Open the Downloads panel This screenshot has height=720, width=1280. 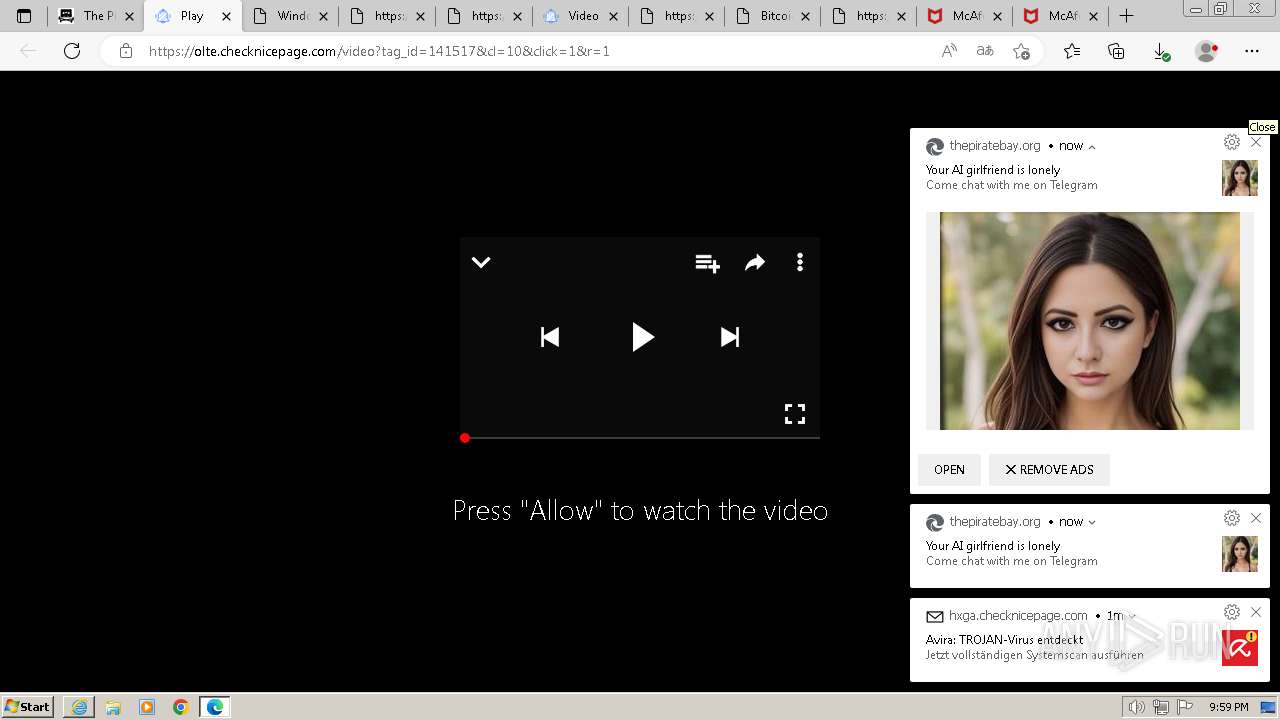click(1161, 51)
